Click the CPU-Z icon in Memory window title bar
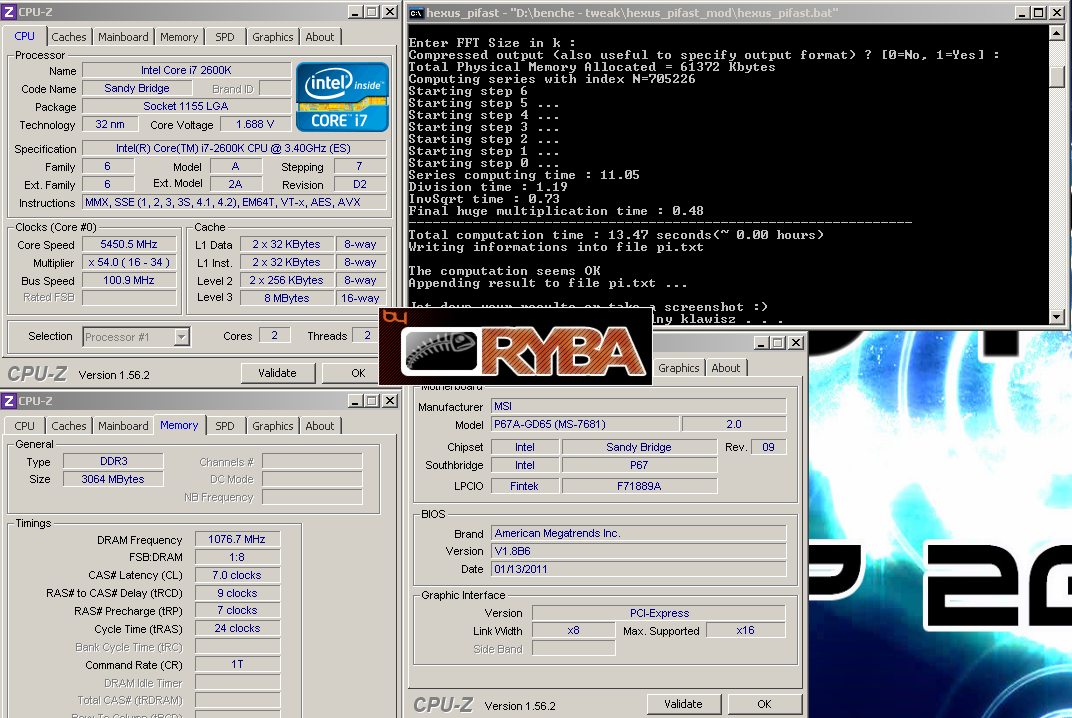This screenshot has width=1072, height=718. [9, 401]
